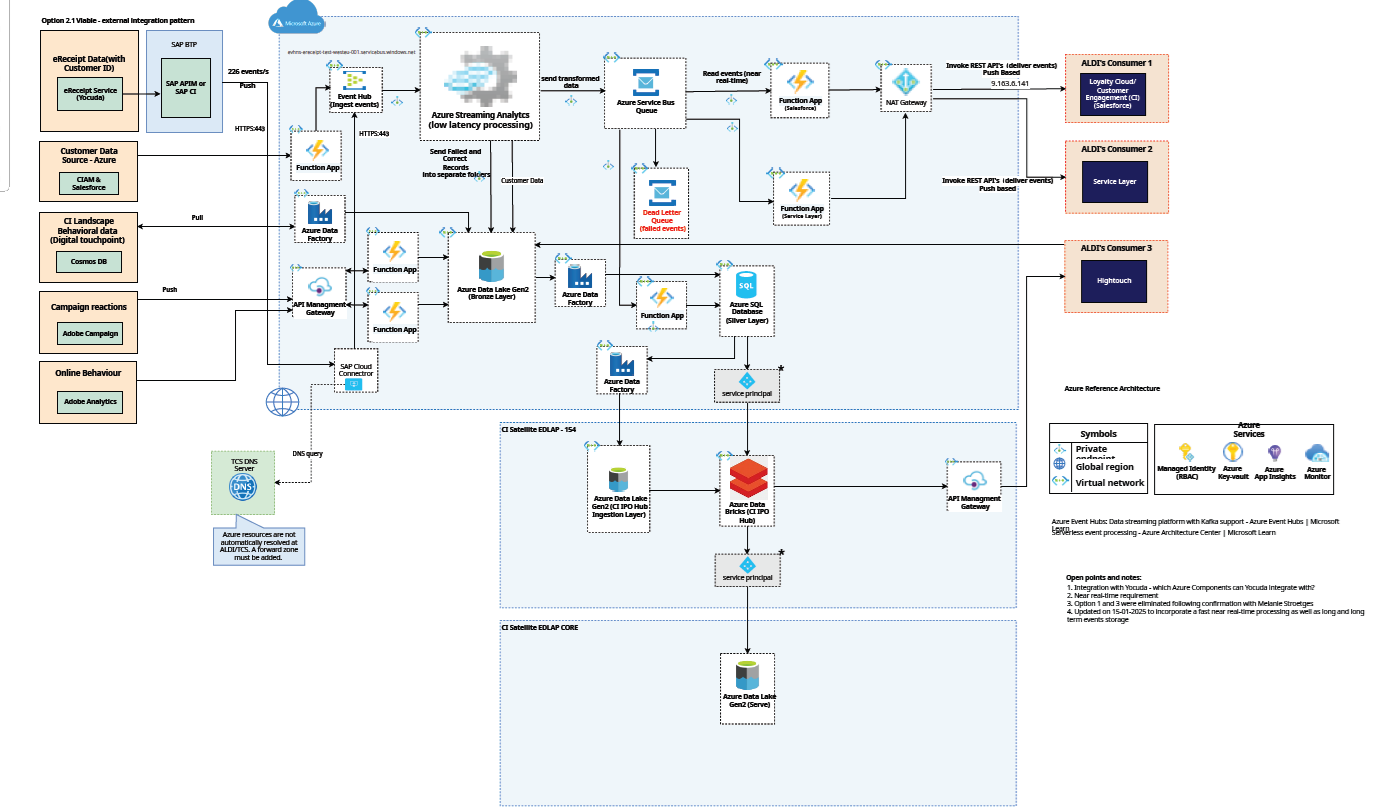Select the CIAM & Salesforce box
The image size is (1394, 810).
click(x=89, y=182)
